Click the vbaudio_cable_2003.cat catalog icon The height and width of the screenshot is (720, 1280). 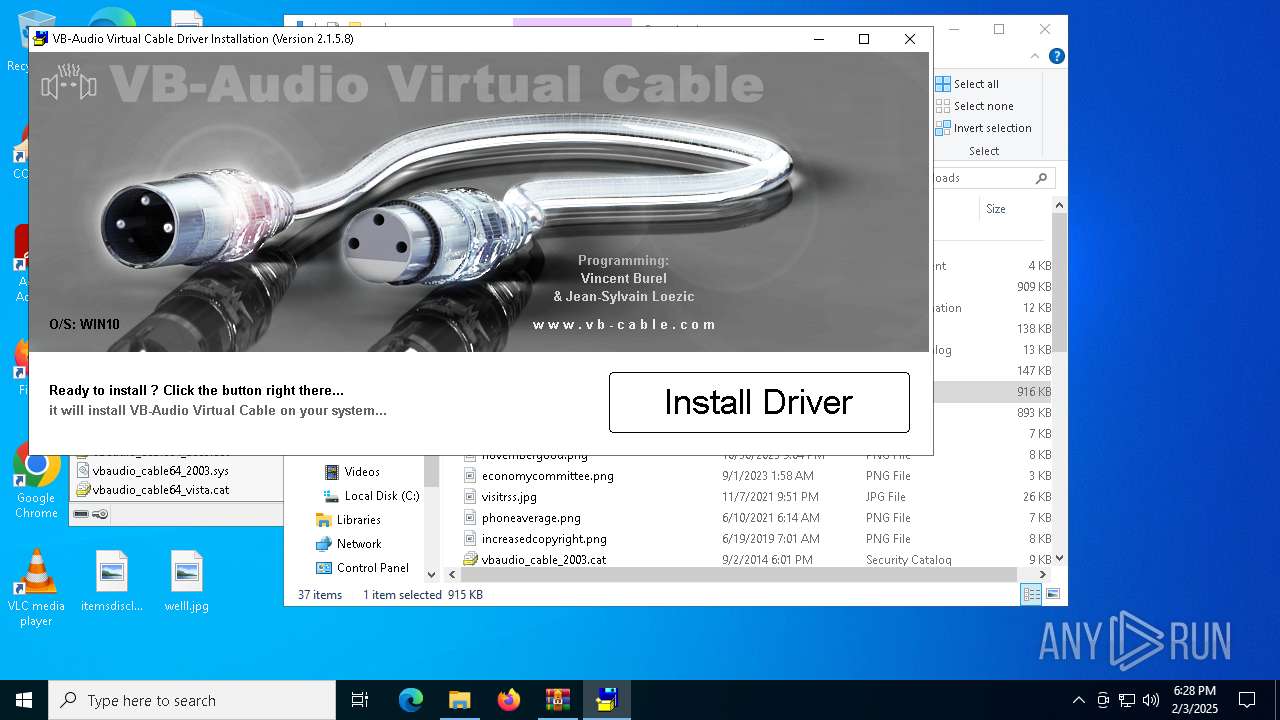coord(471,560)
